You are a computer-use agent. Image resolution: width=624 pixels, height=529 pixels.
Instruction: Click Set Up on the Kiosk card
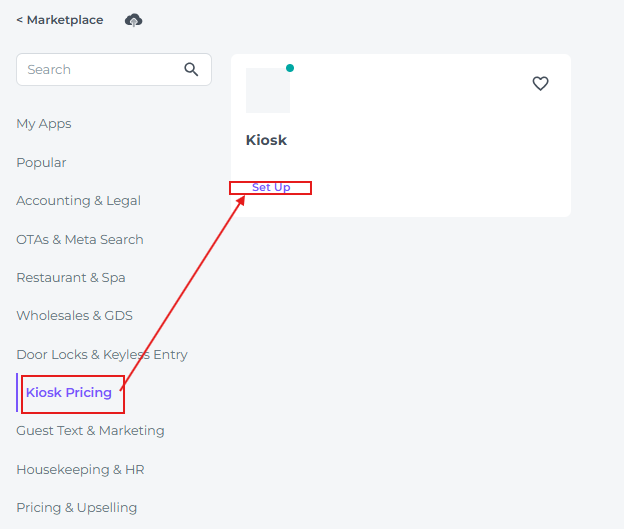coord(271,188)
